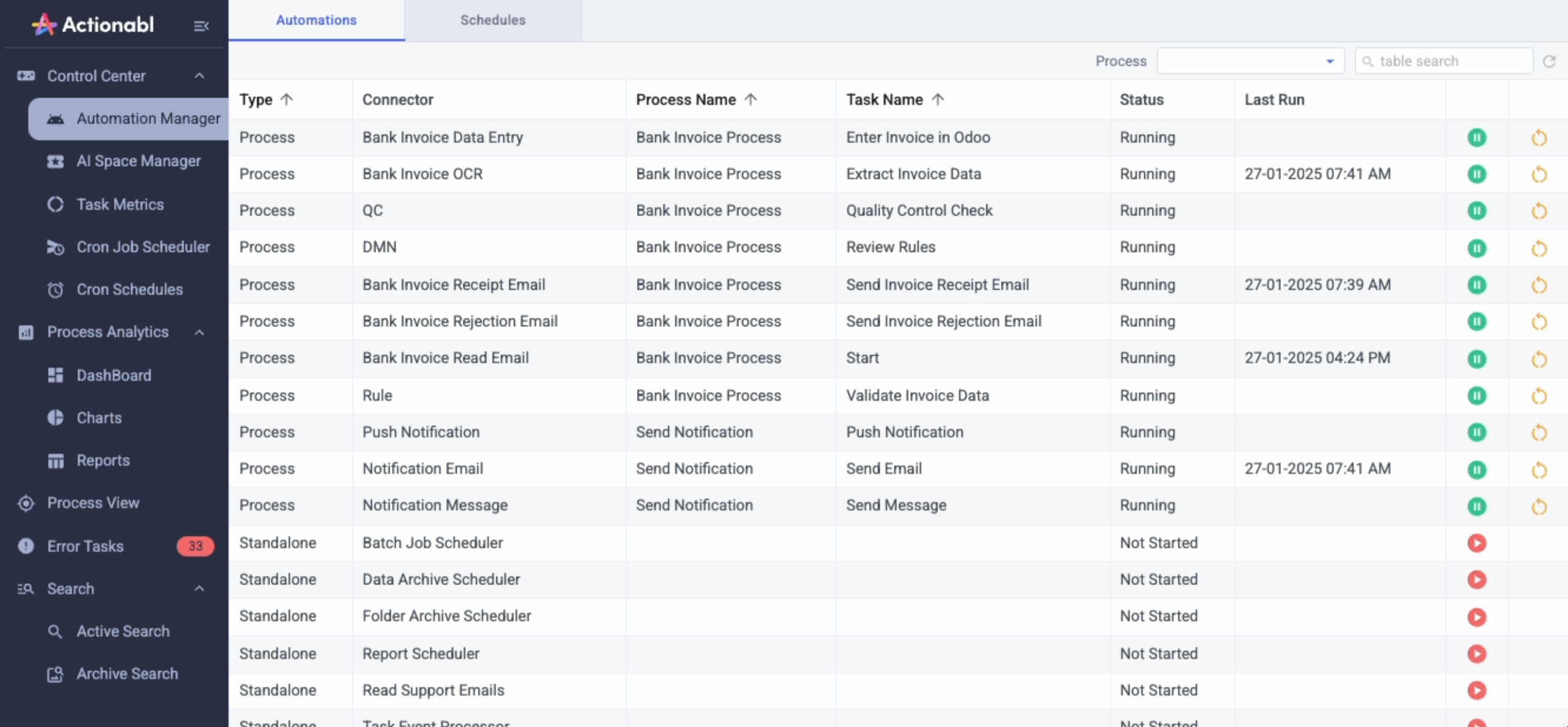This screenshot has width=1568, height=727.
Task: Open Cron Job Scheduler in sidebar
Action: [x=143, y=247]
